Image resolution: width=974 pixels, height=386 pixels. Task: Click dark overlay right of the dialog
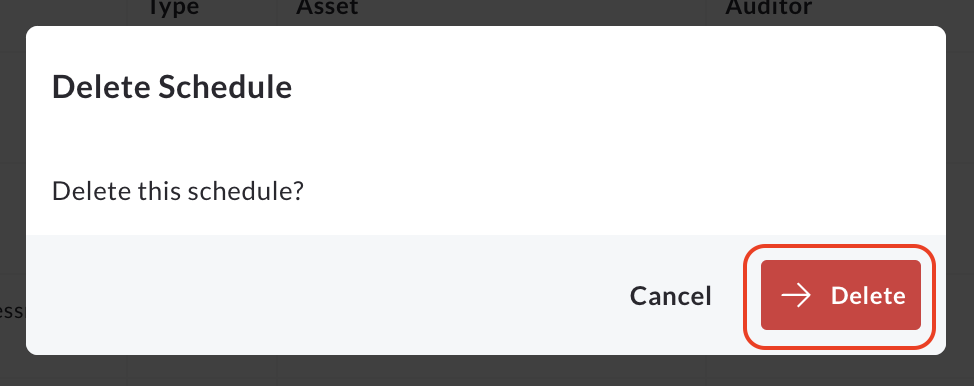click(x=960, y=186)
